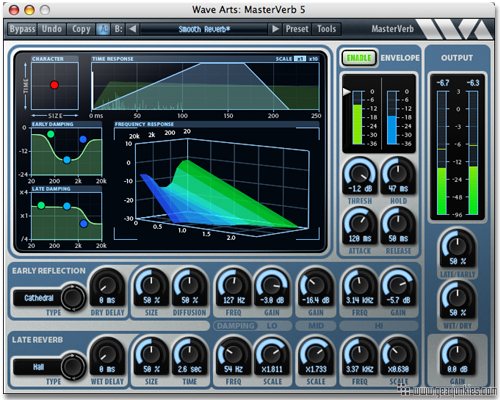The image size is (500, 400).
Task: Click the early MID GAIN knob at -16.4 dB
Action: point(315,287)
